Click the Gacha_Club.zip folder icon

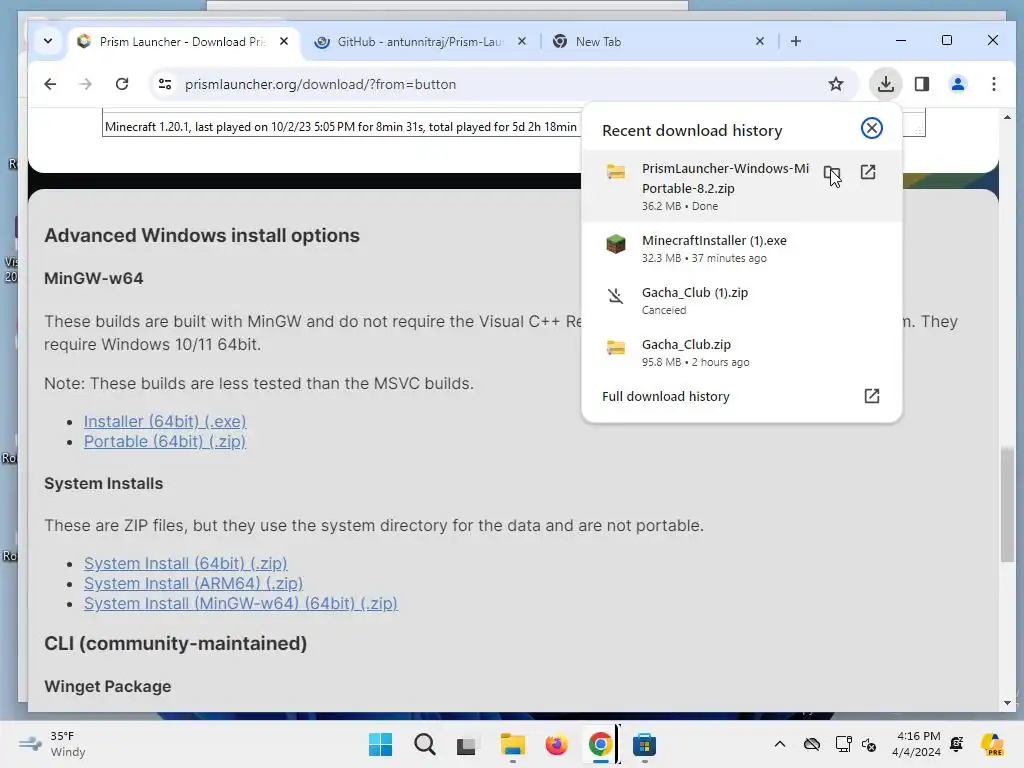(x=615, y=347)
